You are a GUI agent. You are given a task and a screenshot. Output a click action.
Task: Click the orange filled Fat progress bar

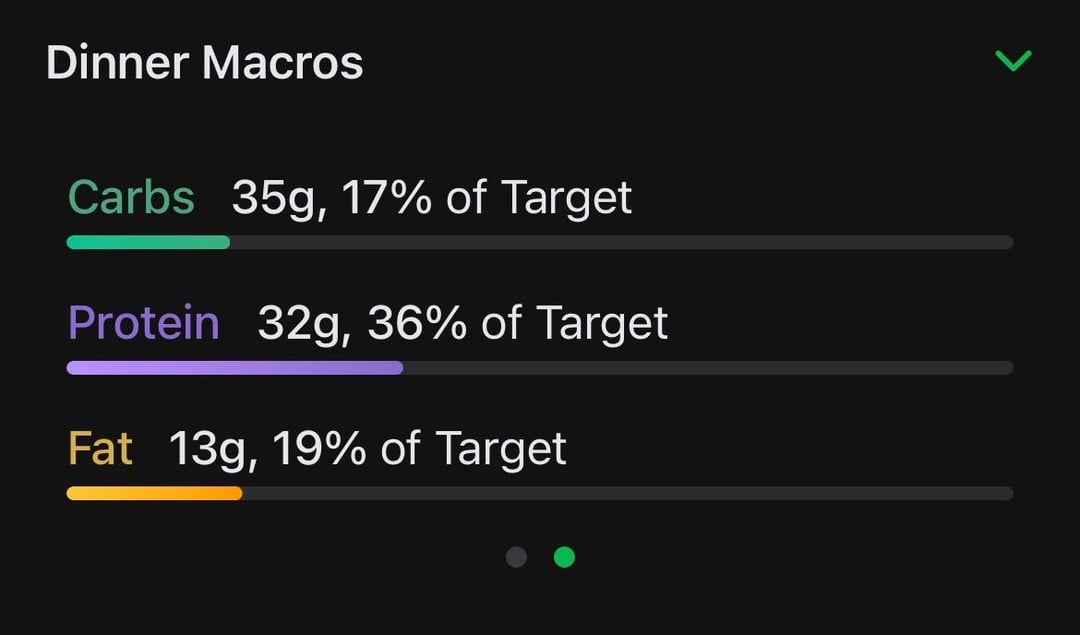[154, 493]
